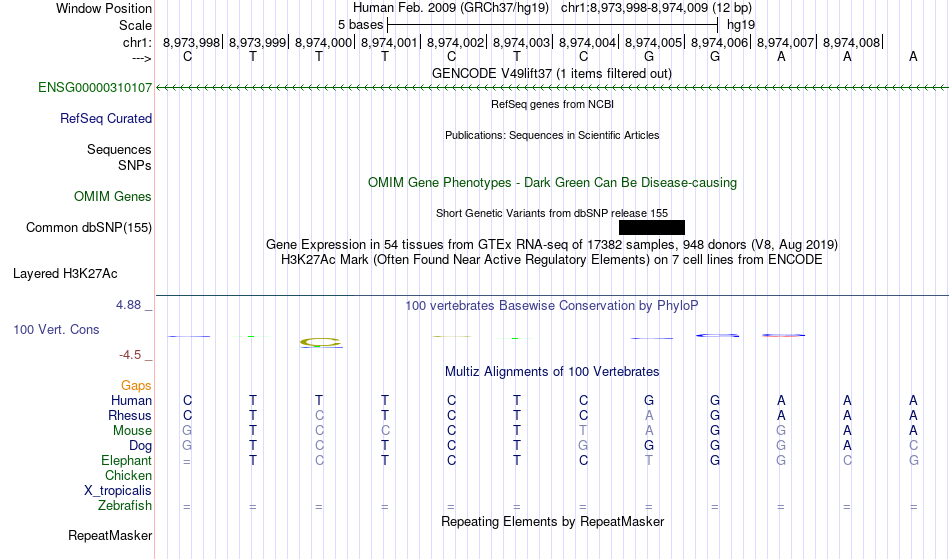
Task: Click Repeating Elements by RepeatMasker title
Action: point(553,522)
